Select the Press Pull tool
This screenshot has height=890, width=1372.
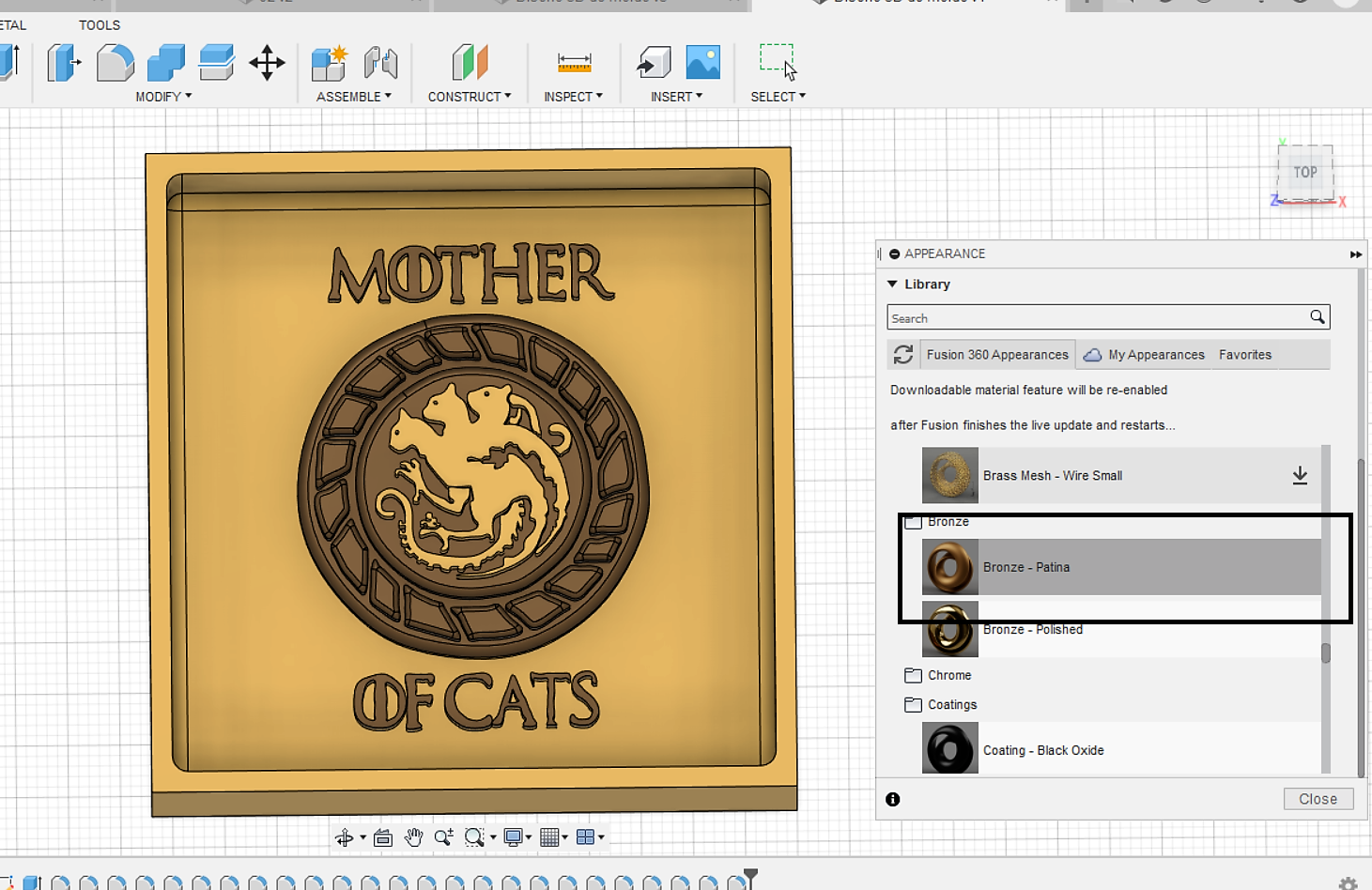coord(64,63)
